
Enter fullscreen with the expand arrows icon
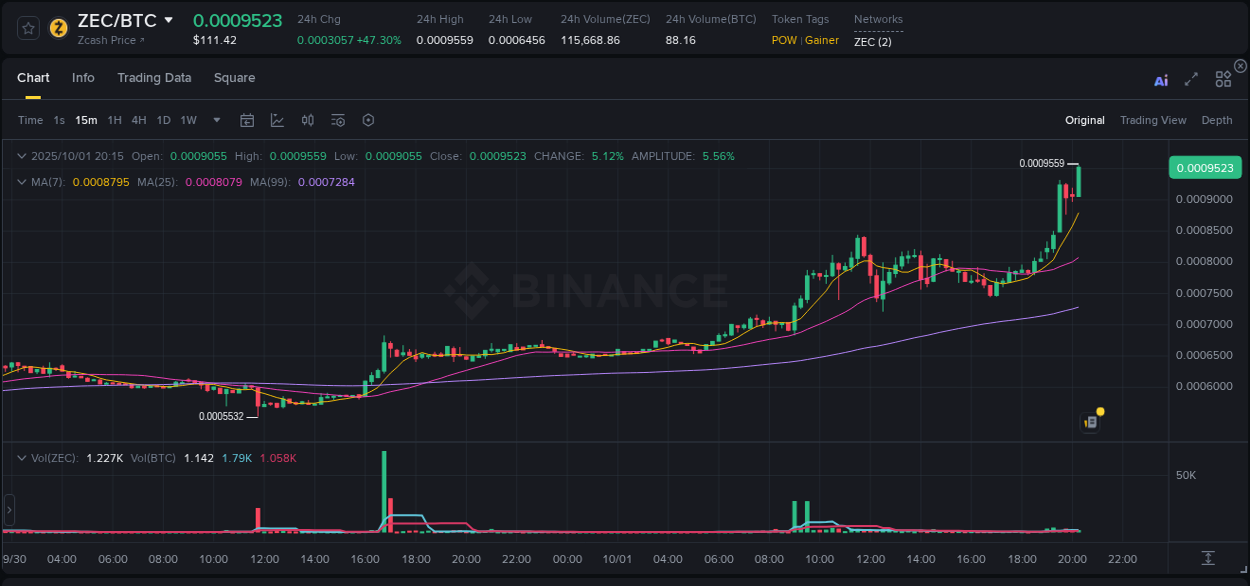tap(1190, 78)
